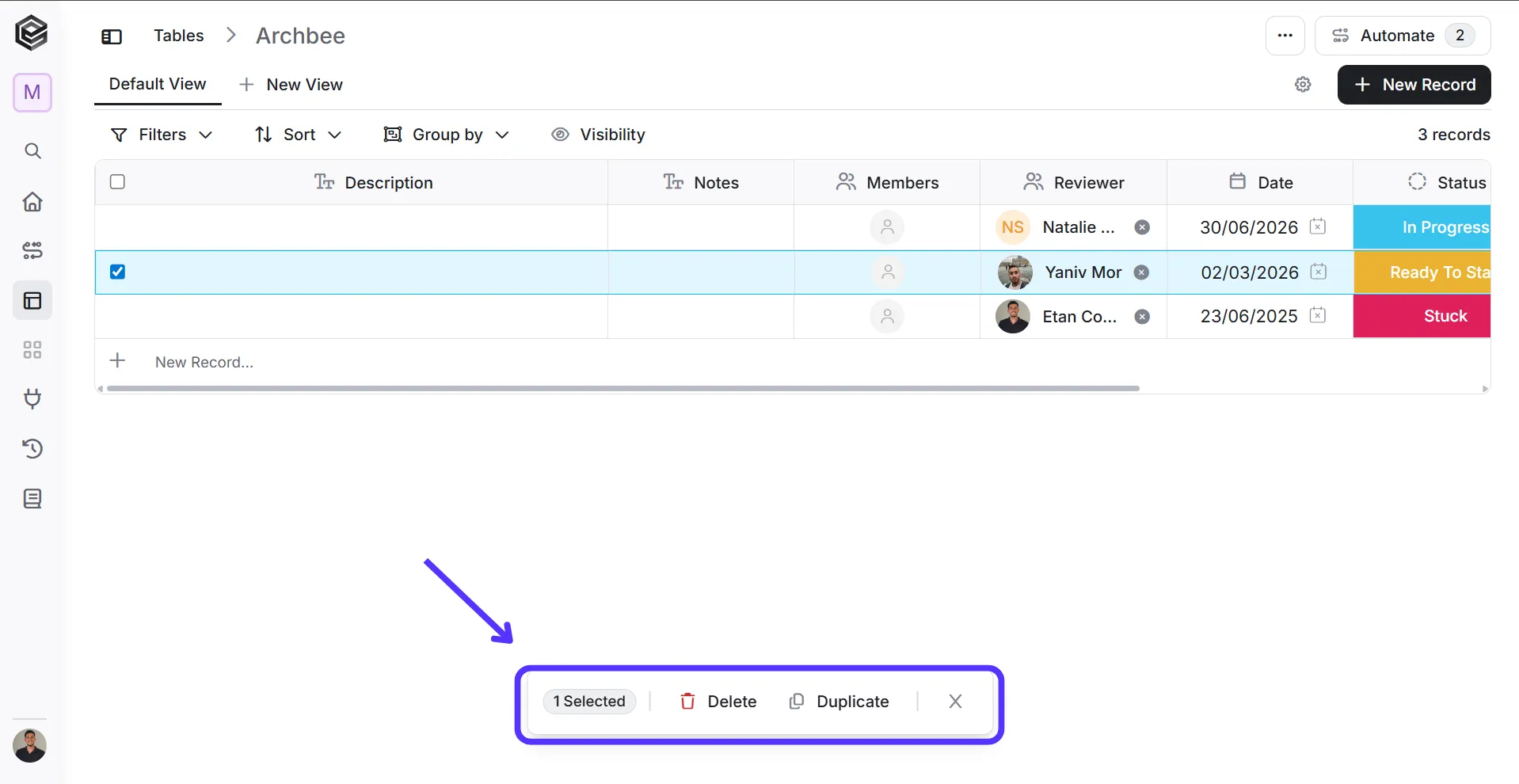1519x784 pixels.
Task: Switch to the Default View tab
Action: tap(158, 84)
